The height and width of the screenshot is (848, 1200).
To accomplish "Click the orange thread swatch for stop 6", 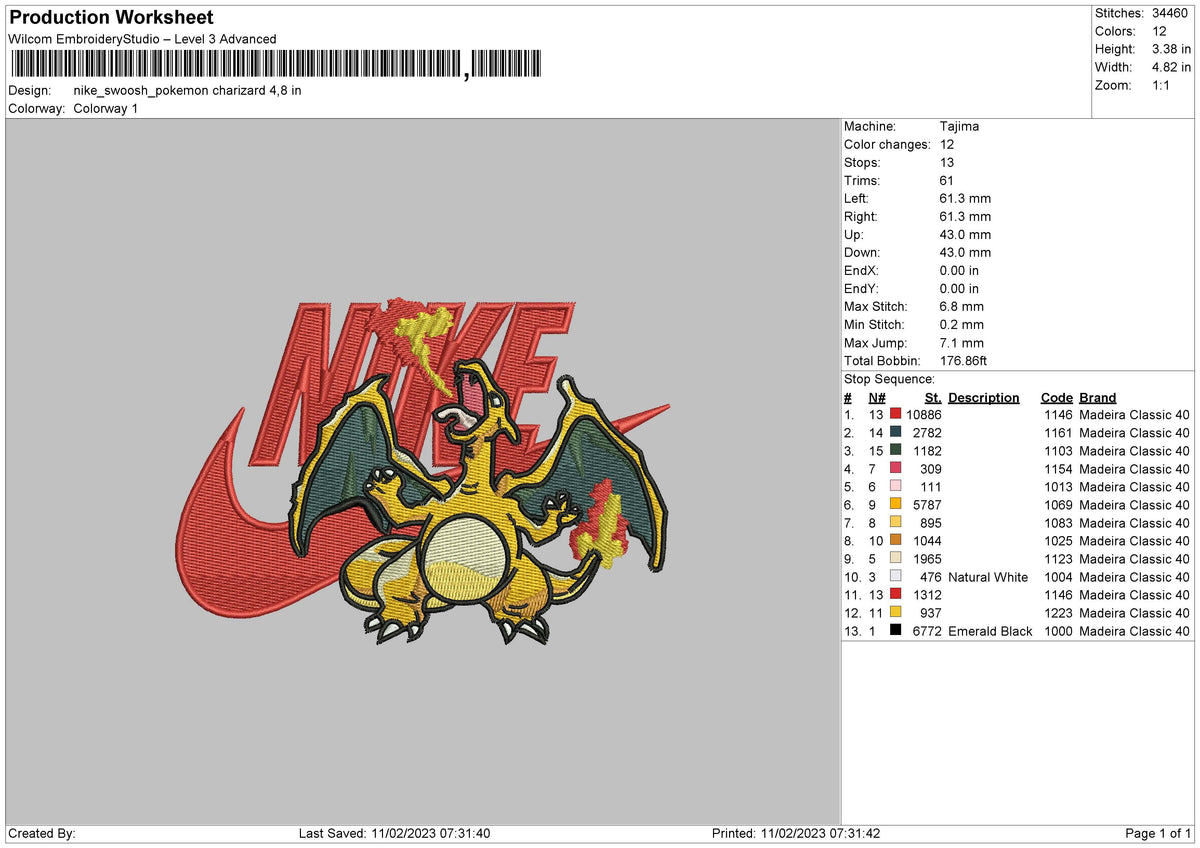I will 893,505.
